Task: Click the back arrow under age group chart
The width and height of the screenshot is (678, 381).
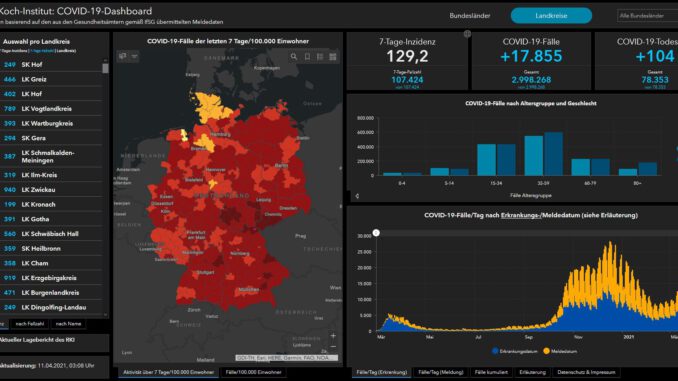Action: pyautogui.click(x=357, y=196)
